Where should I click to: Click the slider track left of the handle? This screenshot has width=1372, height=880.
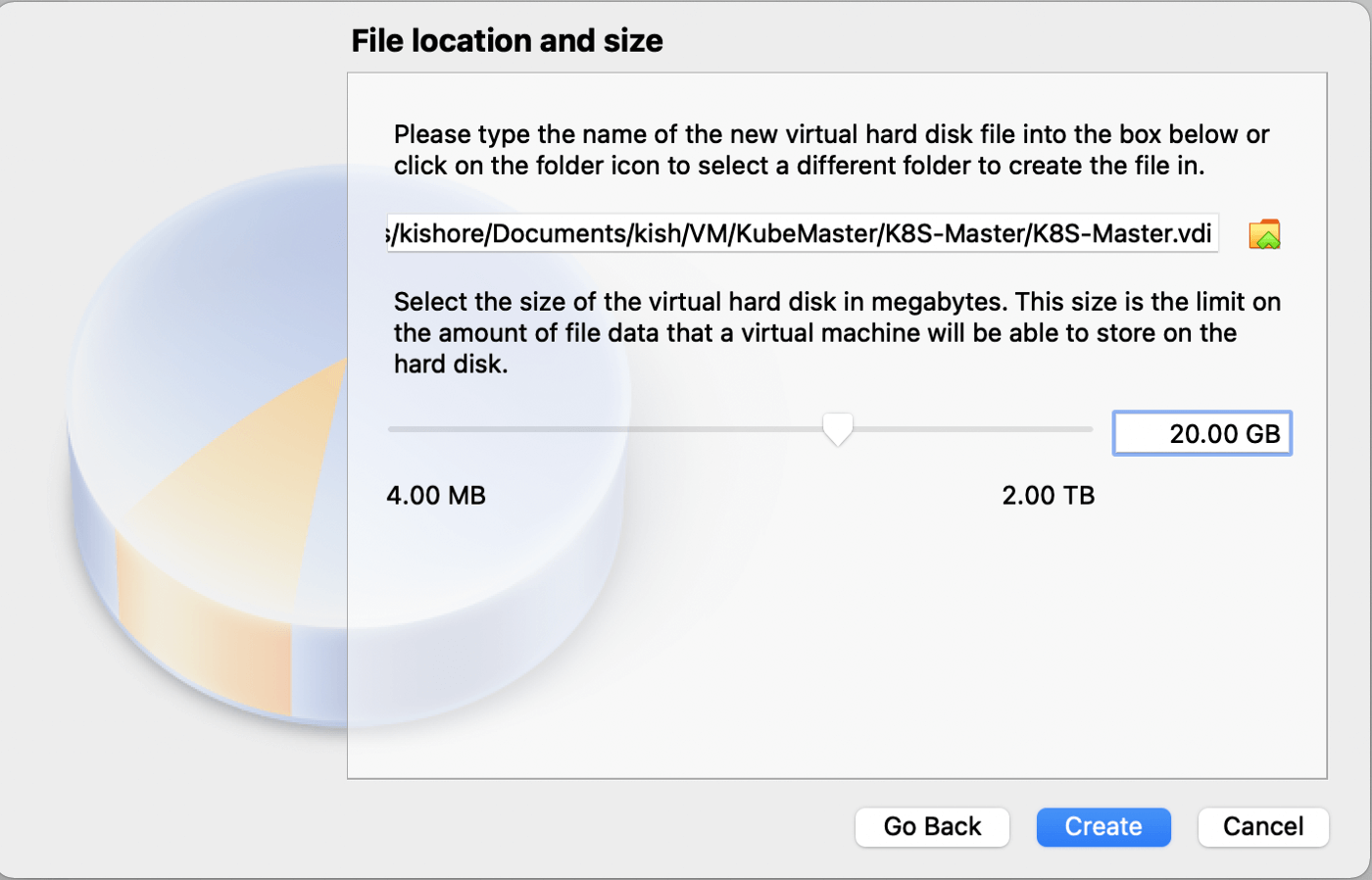click(608, 429)
